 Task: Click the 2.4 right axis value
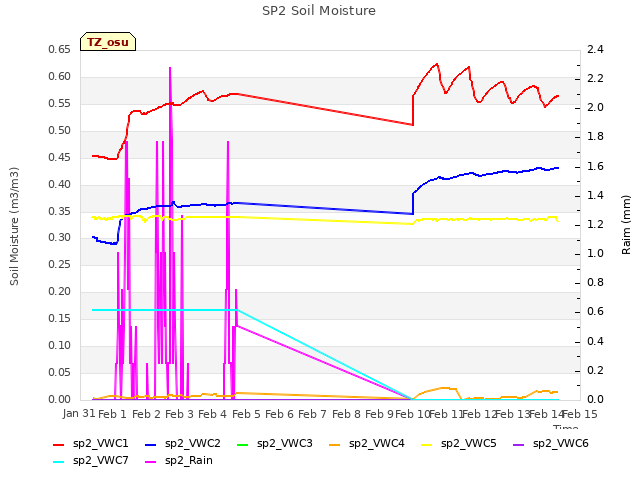(595, 50)
